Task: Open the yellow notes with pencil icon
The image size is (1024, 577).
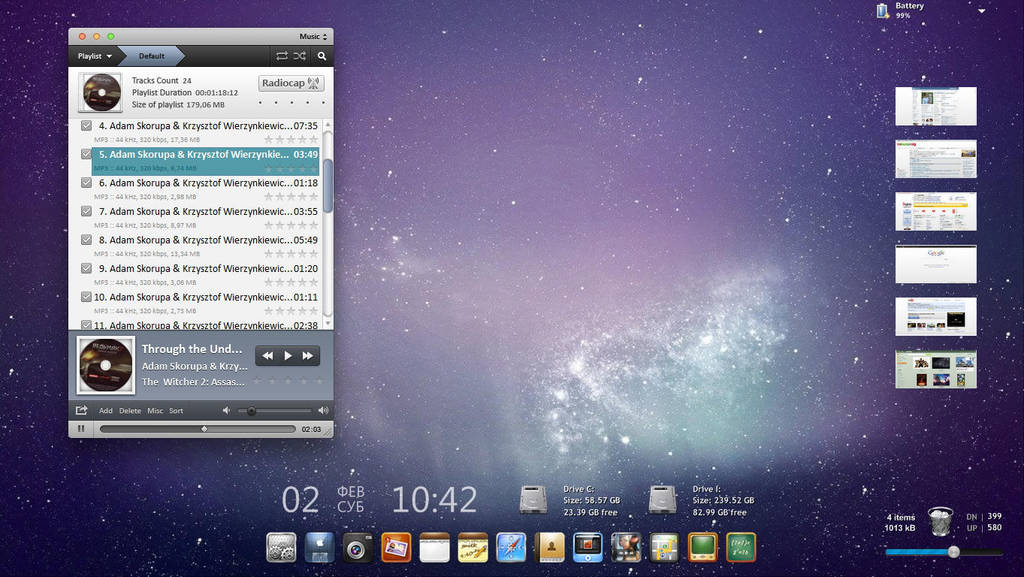Action: point(473,548)
